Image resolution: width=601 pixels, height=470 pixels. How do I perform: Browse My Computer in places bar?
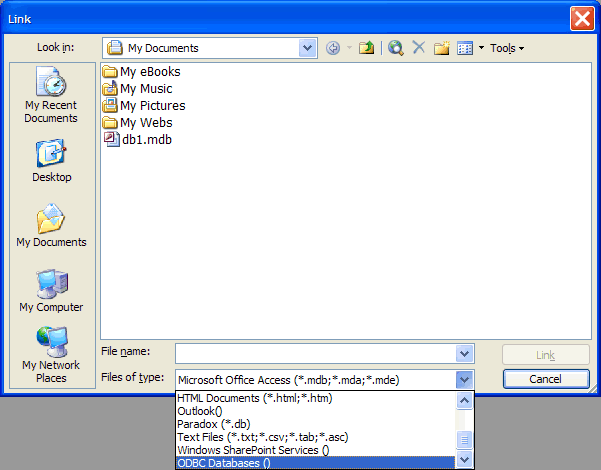(51, 291)
